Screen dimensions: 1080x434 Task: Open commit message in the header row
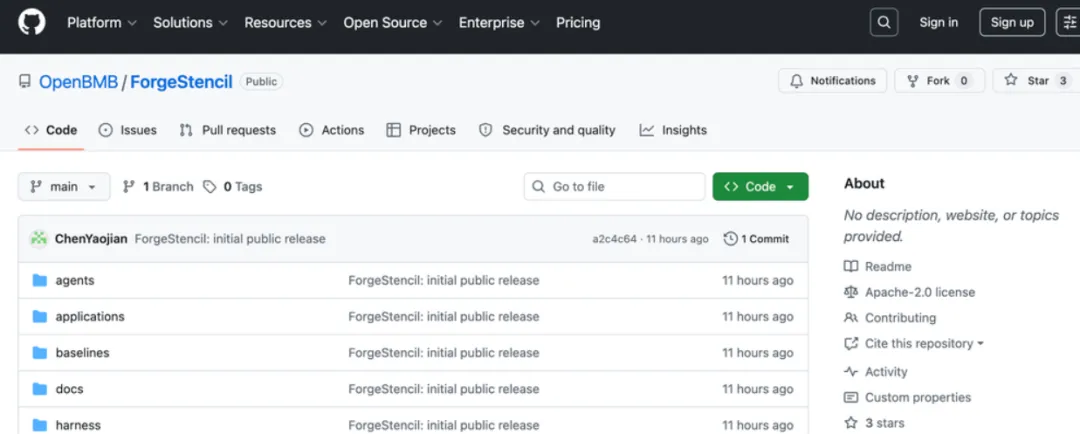pos(230,239)
